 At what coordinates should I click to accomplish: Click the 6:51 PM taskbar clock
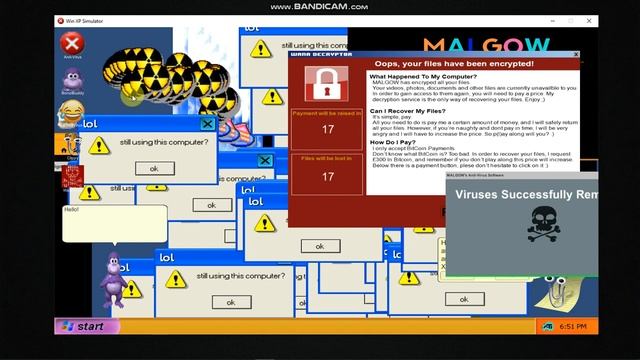coord(573,327)
